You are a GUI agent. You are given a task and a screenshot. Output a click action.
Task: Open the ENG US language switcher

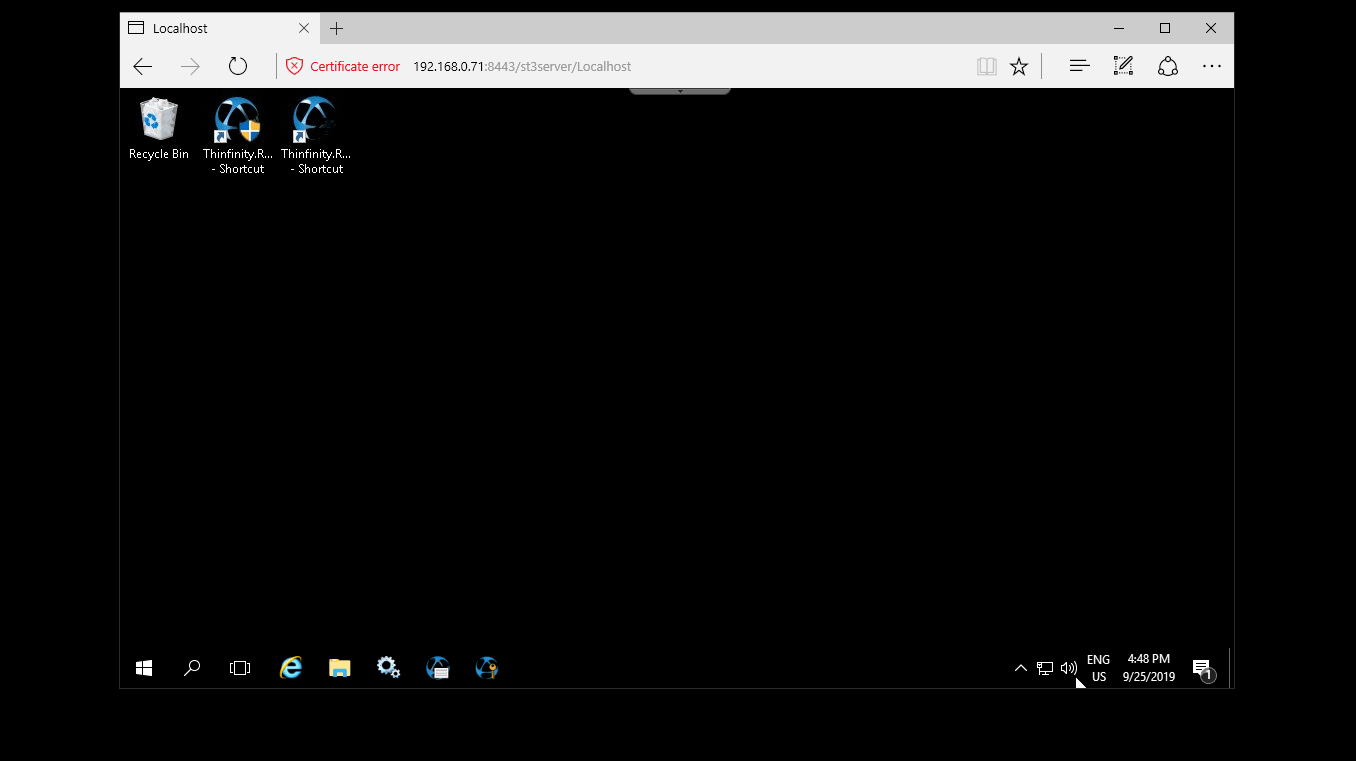[x=1098, y=667]
